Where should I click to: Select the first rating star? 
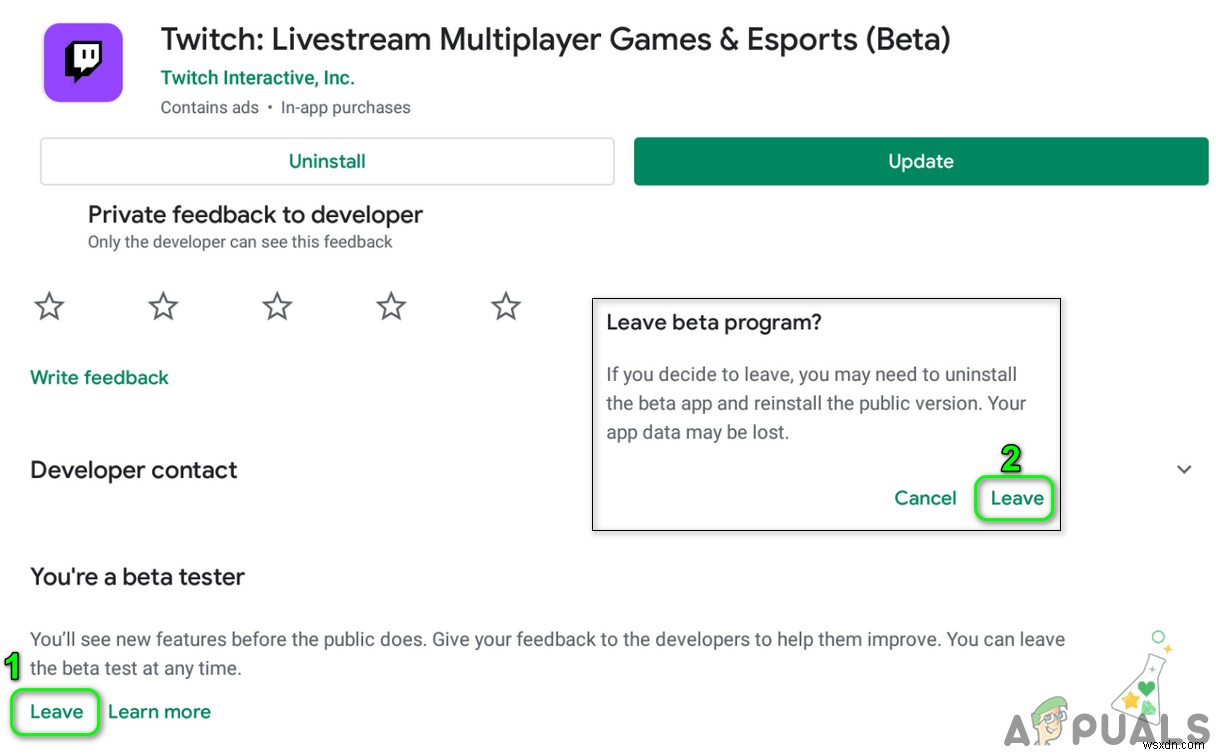point(48,306)
